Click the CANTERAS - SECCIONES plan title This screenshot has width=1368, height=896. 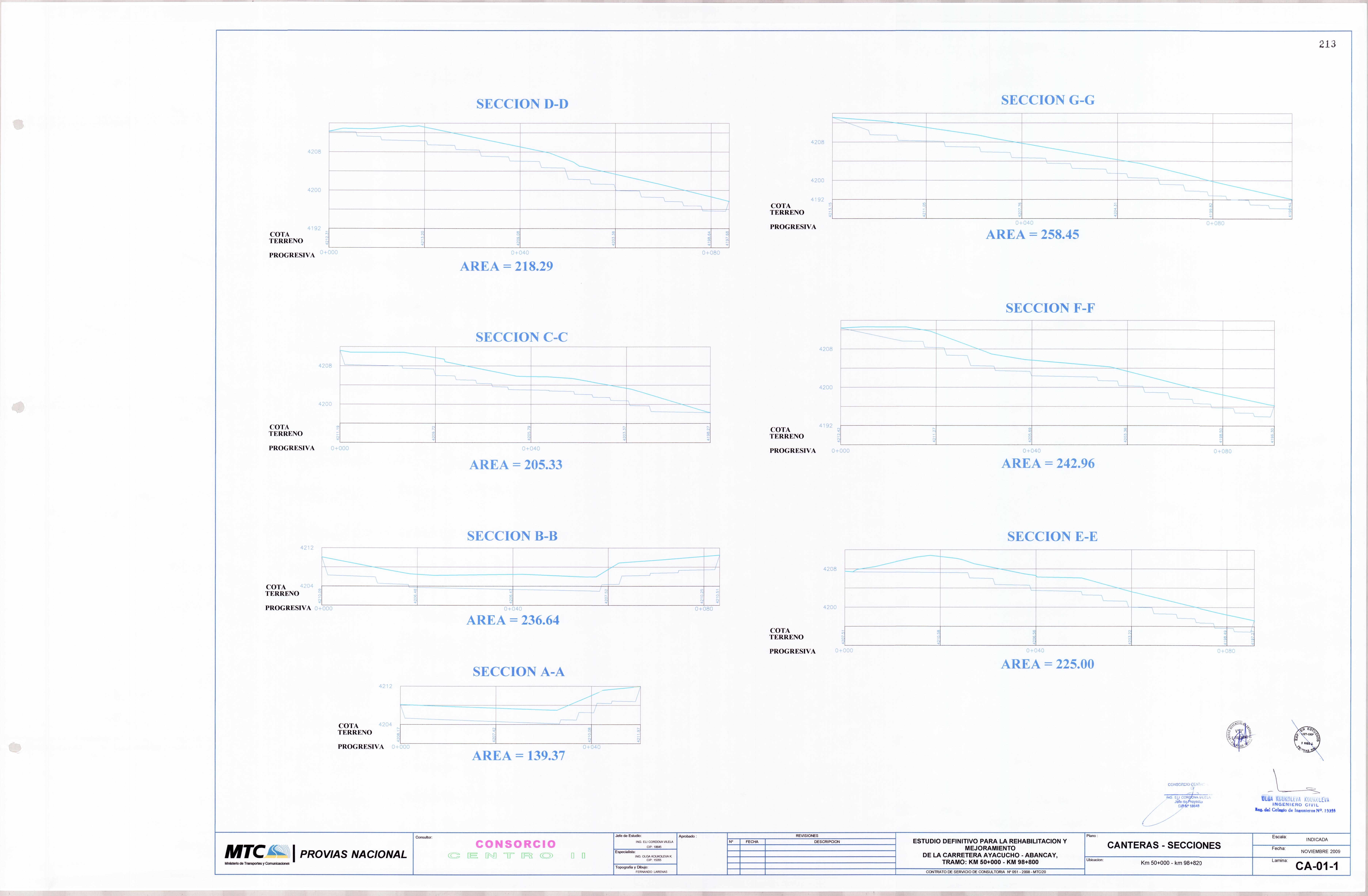pos(1164,845)
